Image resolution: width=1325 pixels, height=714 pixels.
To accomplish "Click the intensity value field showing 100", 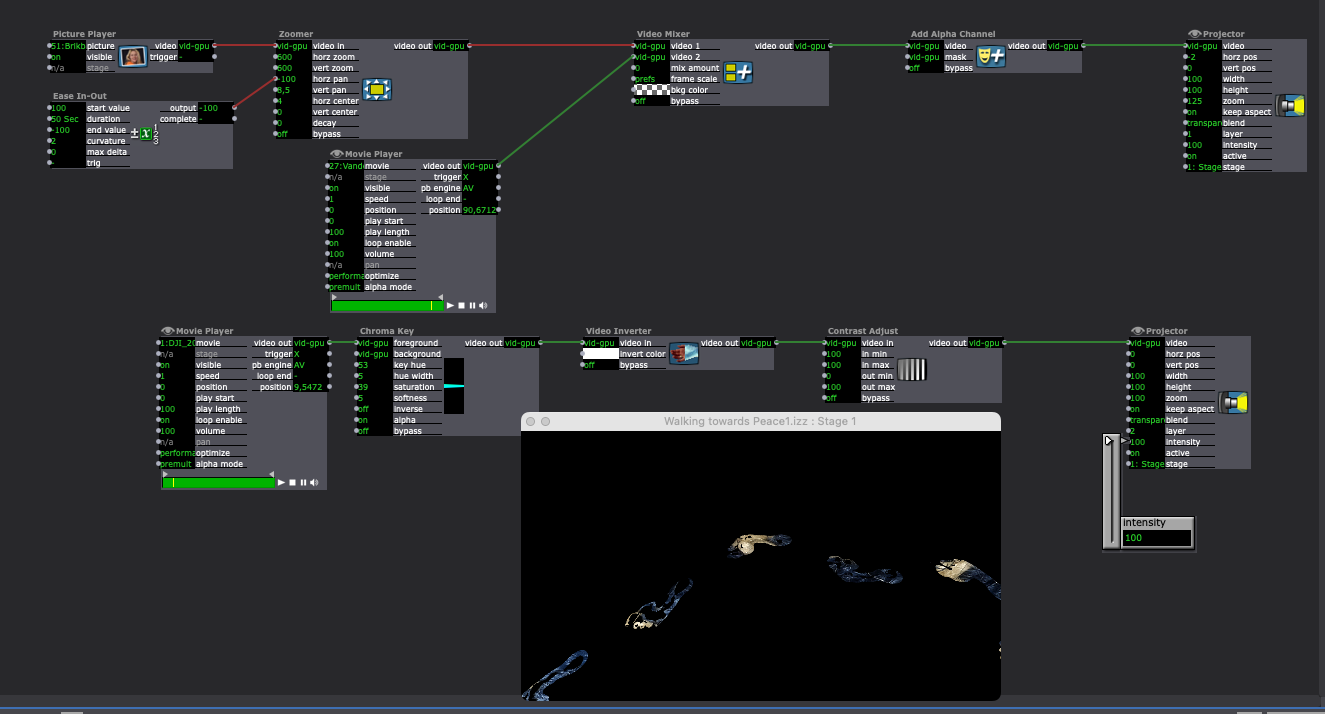I will click(1157, 538).
